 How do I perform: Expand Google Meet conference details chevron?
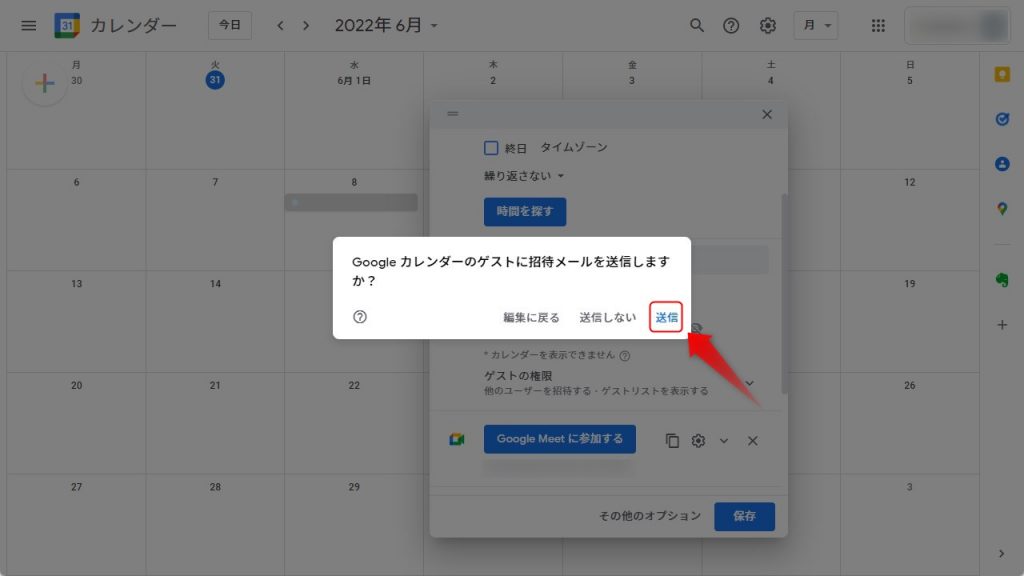(x=724, y=441)
